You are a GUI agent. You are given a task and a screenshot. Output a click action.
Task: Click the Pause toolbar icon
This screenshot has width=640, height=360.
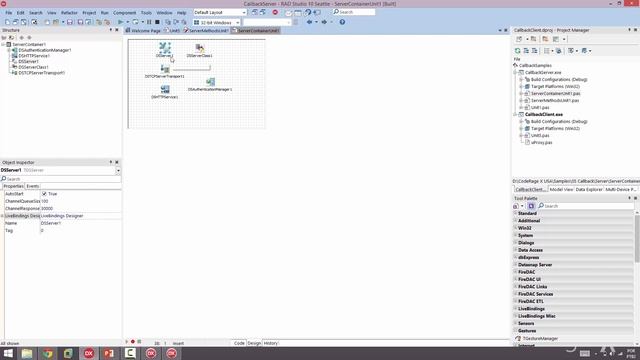pos(149,22)
